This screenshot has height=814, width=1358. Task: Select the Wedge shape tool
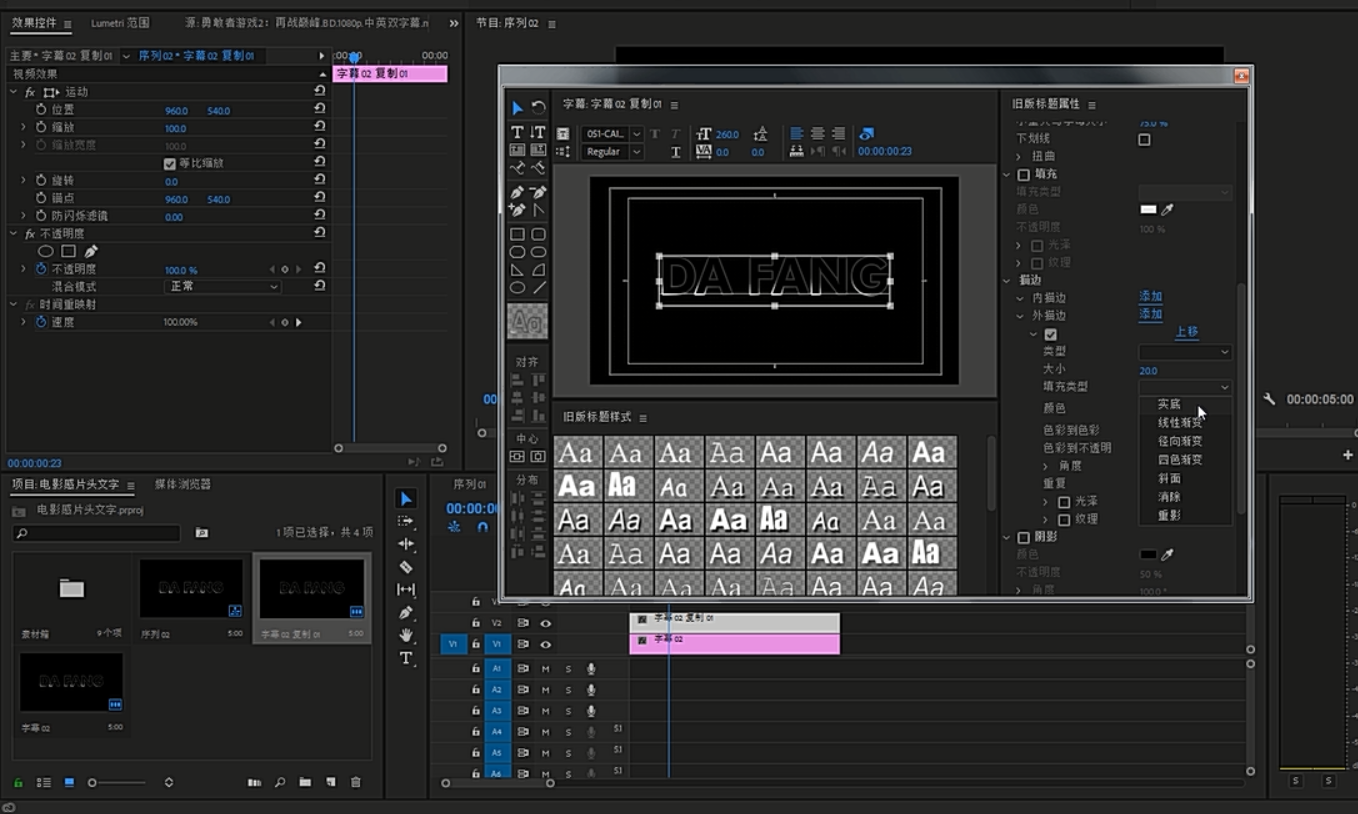pyautogui.click(x=517, y=270)
